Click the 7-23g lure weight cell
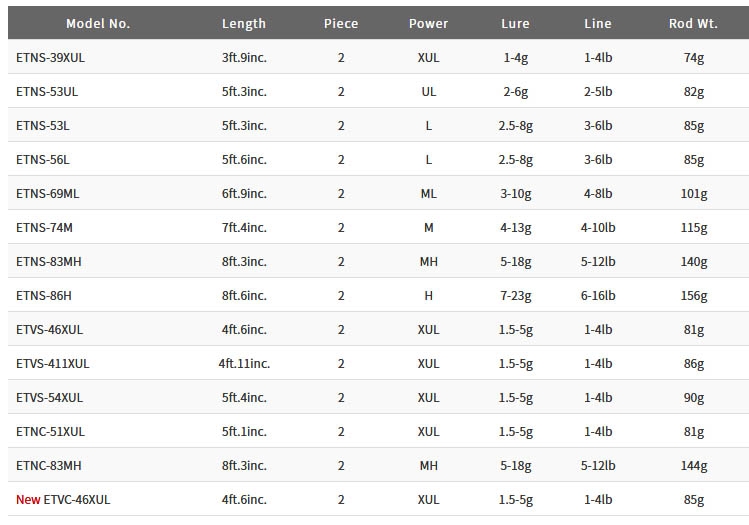The width and height of the screenshot is (749, 525). coord(515,296)
